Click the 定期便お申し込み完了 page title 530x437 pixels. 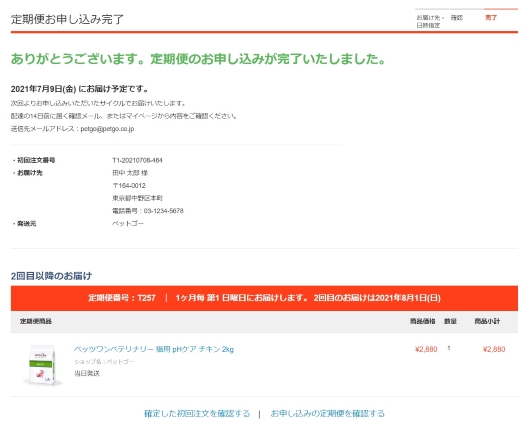[x=67, y=19]
